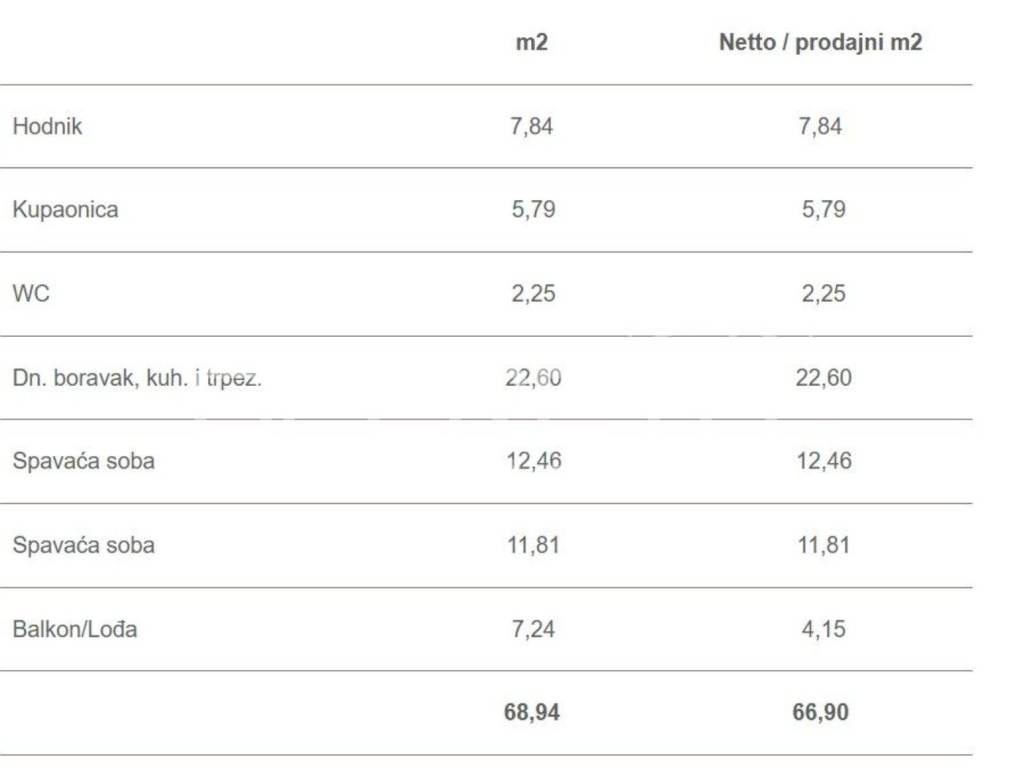
Task: Select the 7,84 value in m2 column
Action: click(531, 126)
